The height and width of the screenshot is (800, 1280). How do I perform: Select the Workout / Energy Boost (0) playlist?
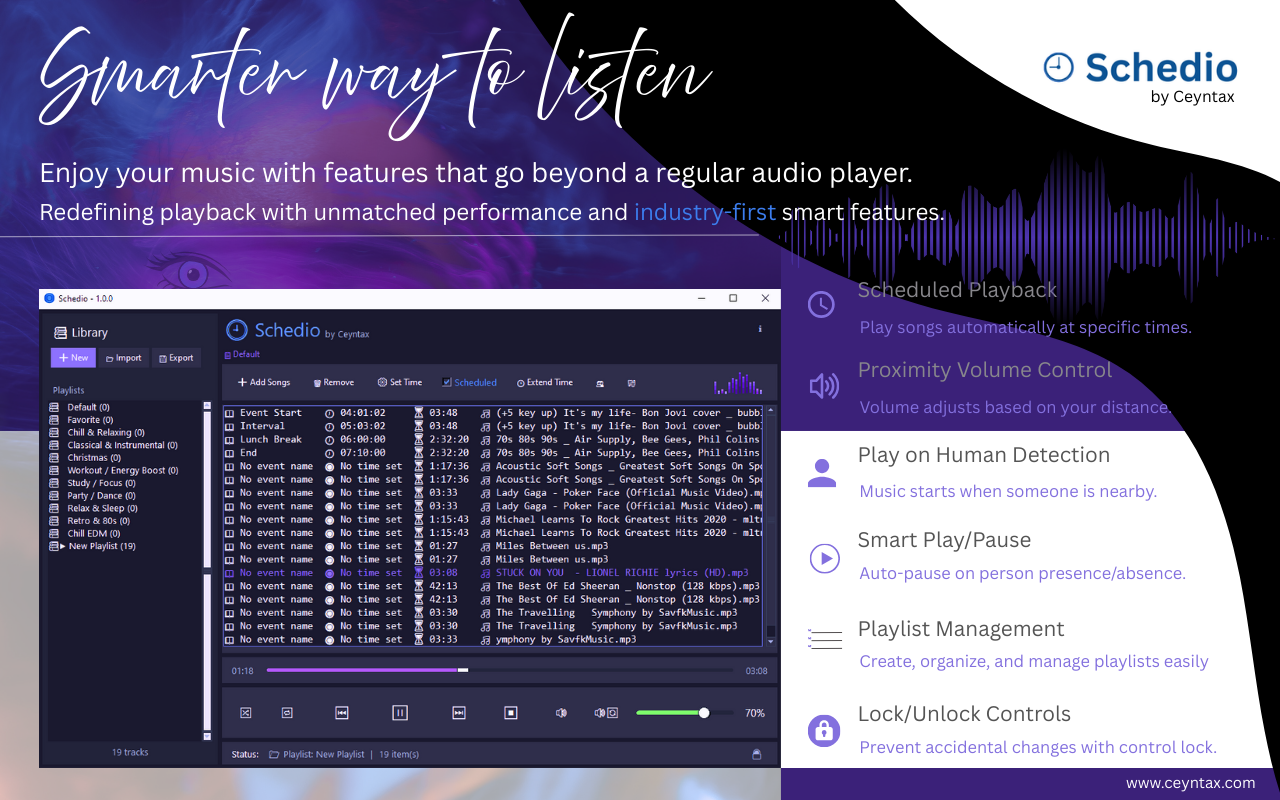[123, 470]
